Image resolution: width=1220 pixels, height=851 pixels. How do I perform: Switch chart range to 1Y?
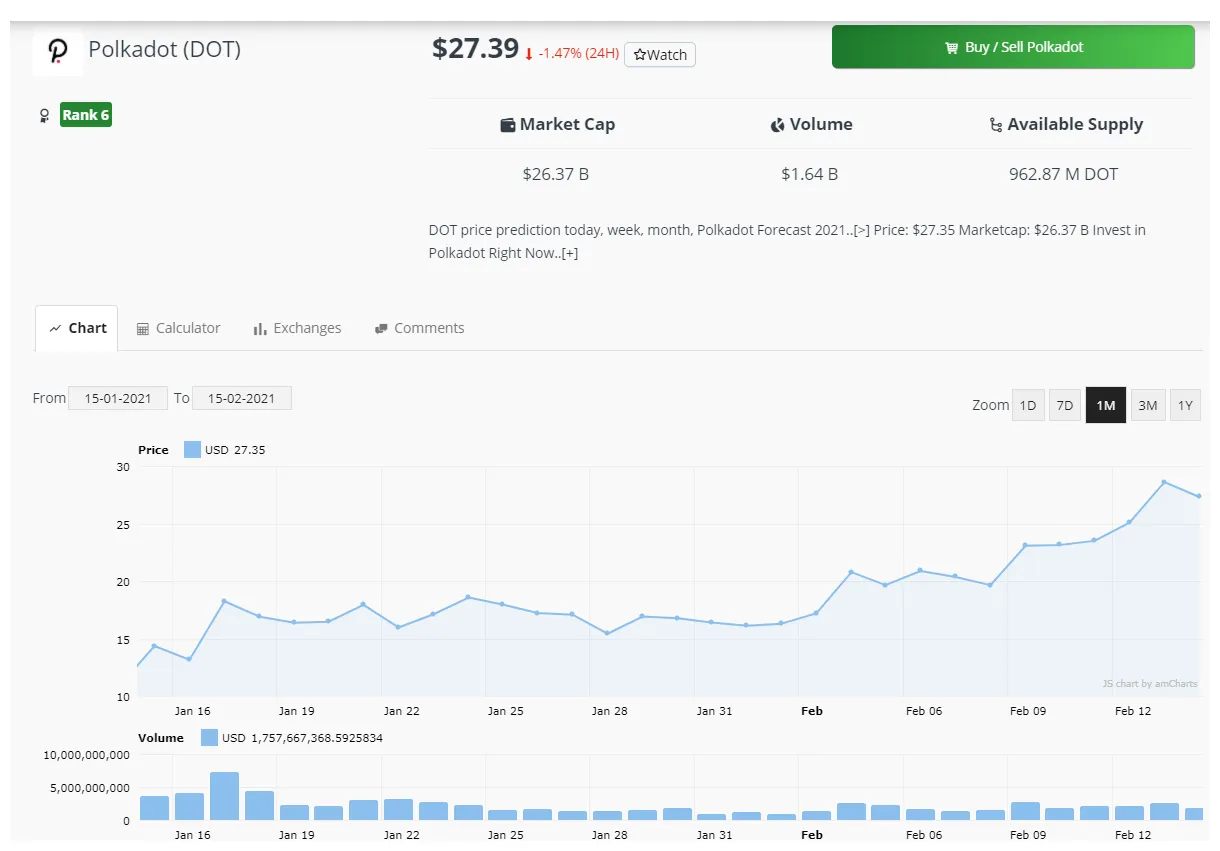tap(1185, 405)
